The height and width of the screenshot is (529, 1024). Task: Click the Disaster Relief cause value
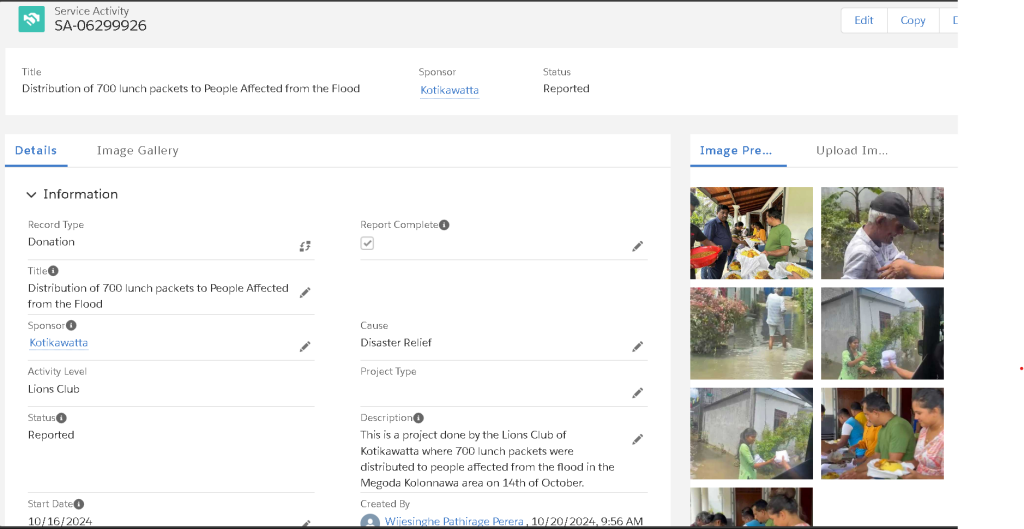[x=396, y=343]
